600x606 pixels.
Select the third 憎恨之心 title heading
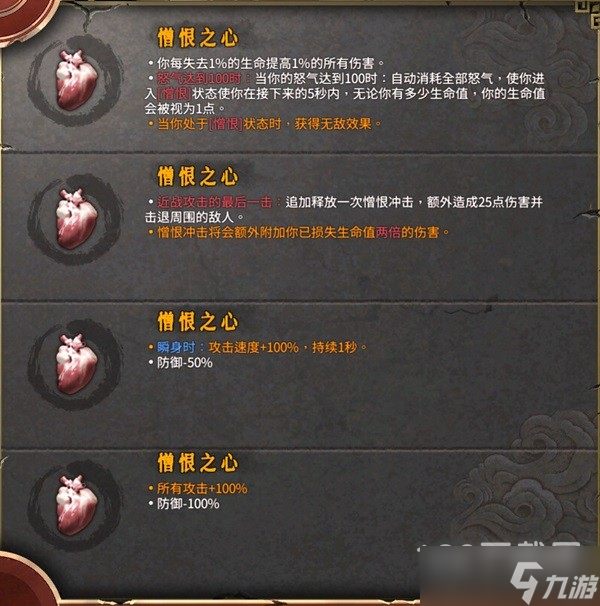click(x=198, y=322)
